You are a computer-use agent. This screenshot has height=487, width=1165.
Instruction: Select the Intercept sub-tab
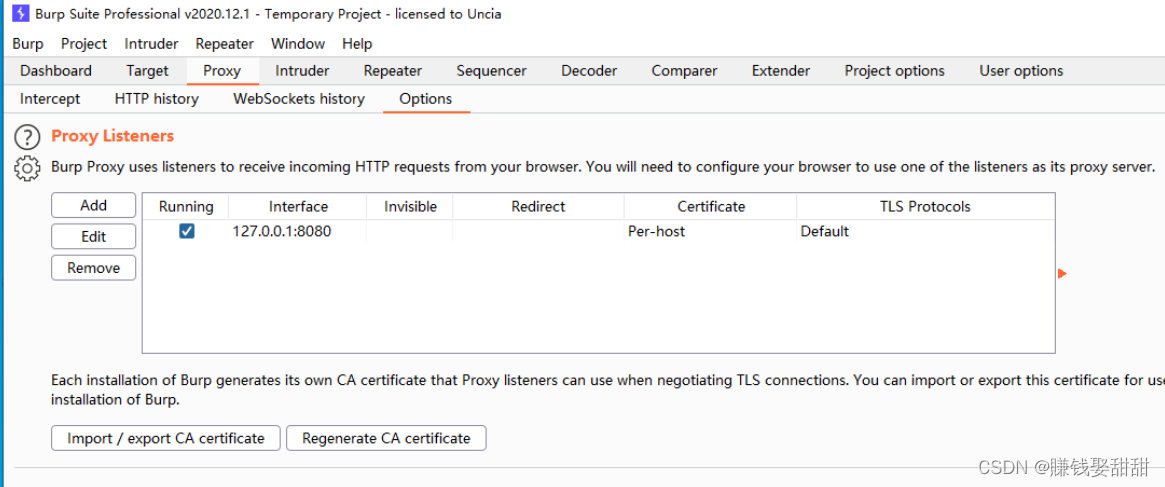[50, 99]
